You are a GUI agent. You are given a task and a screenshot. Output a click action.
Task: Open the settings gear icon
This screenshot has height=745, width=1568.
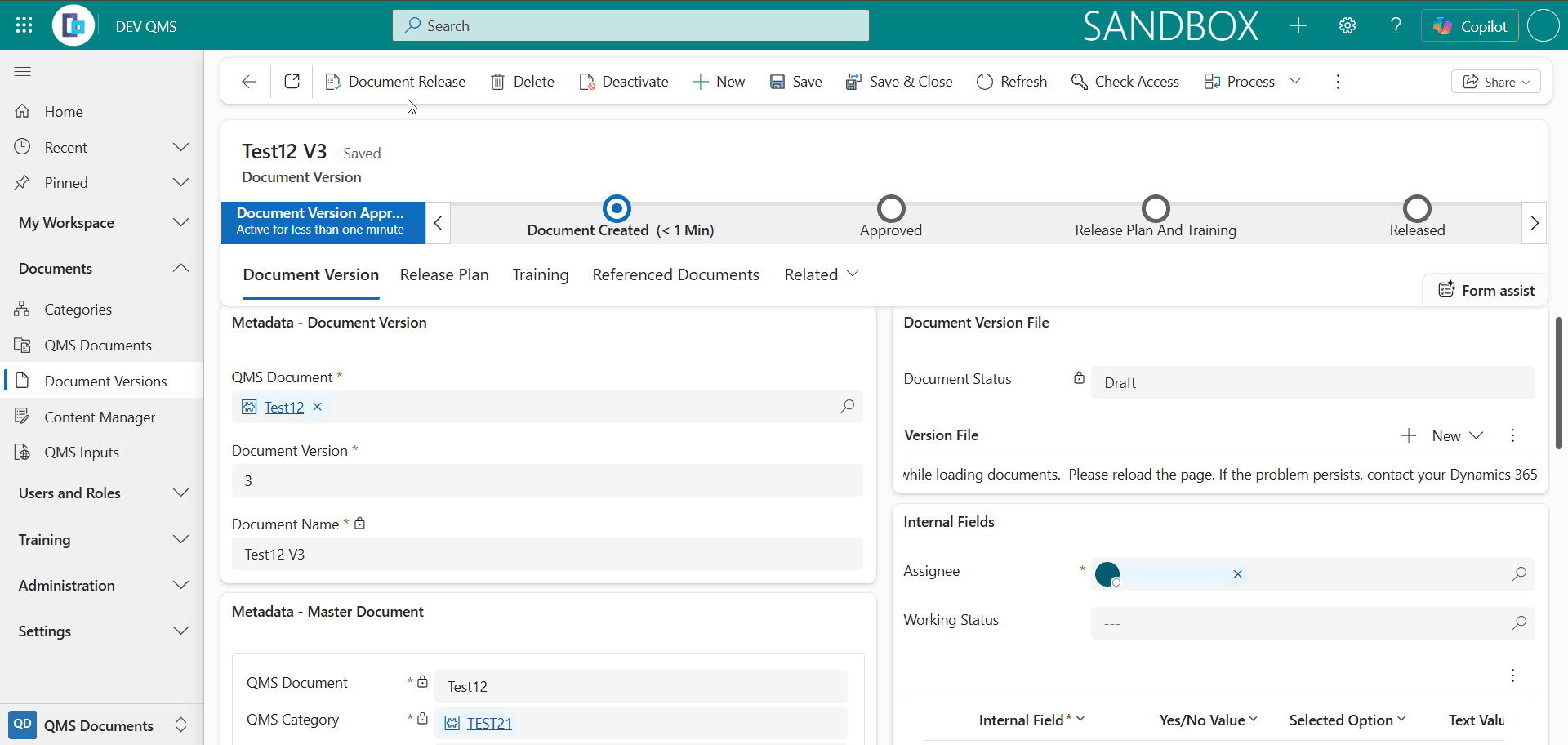1347,25
